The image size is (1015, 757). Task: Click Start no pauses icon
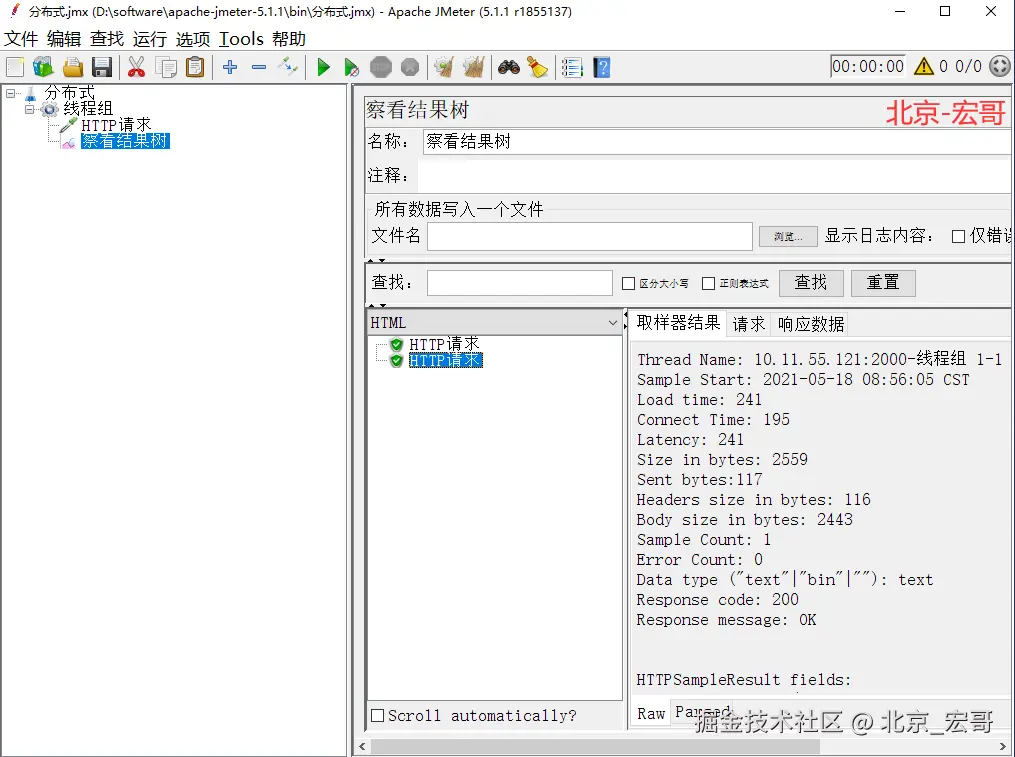pyautogui.click(x=351, y=67)
